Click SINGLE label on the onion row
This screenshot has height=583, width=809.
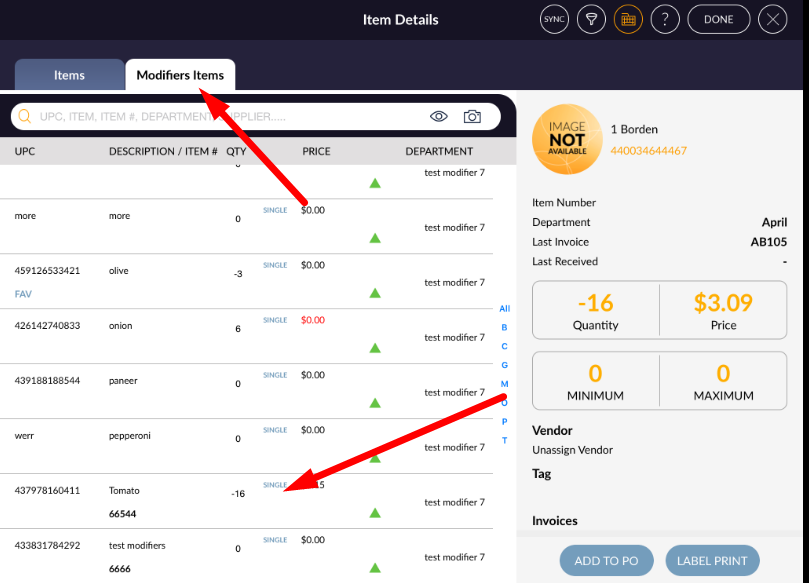(x=275, y=320)
